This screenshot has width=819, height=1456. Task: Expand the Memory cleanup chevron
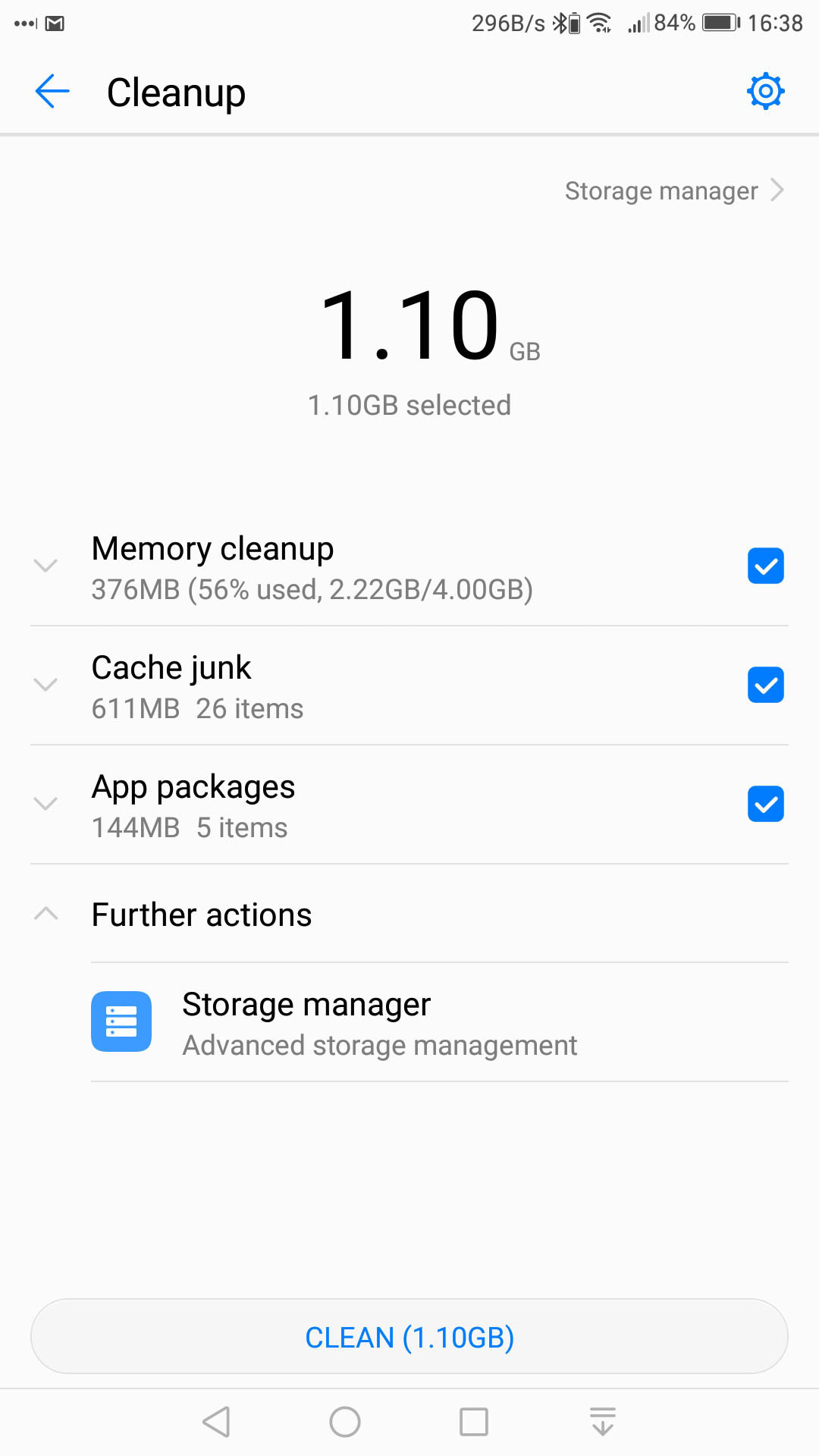(46, 566)
